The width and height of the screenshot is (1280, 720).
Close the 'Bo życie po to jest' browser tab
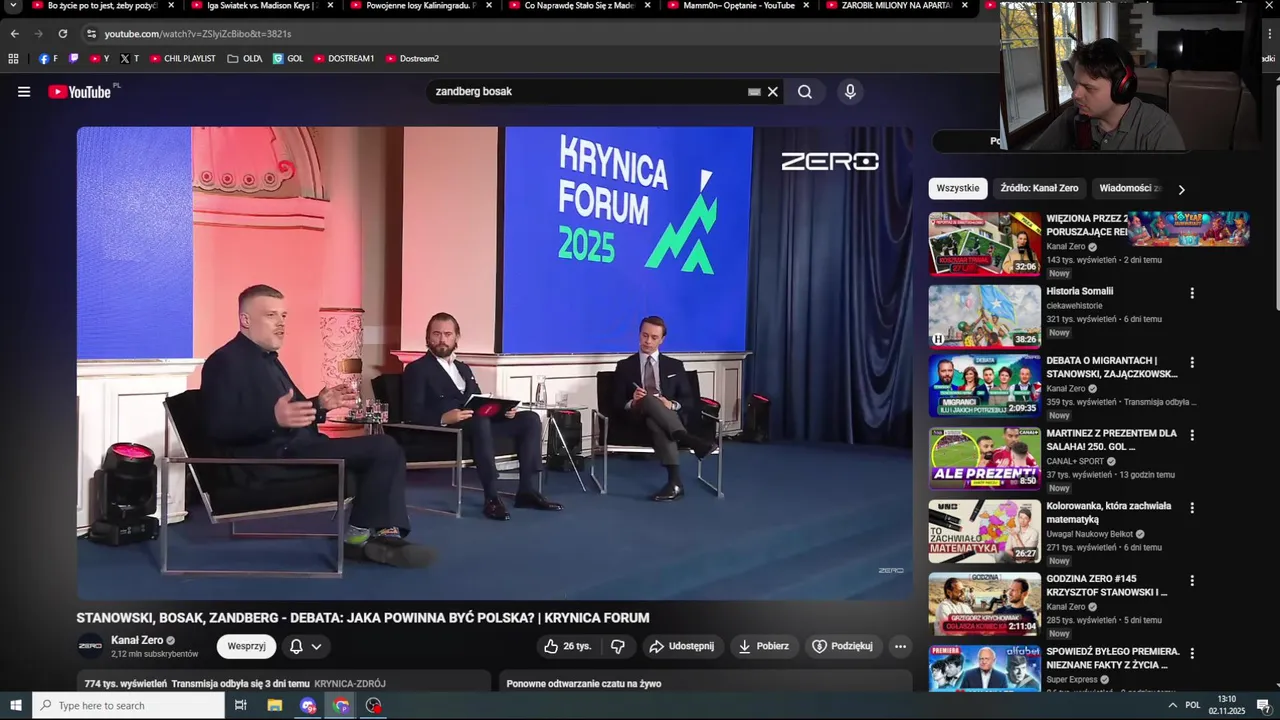coord(171,6)
